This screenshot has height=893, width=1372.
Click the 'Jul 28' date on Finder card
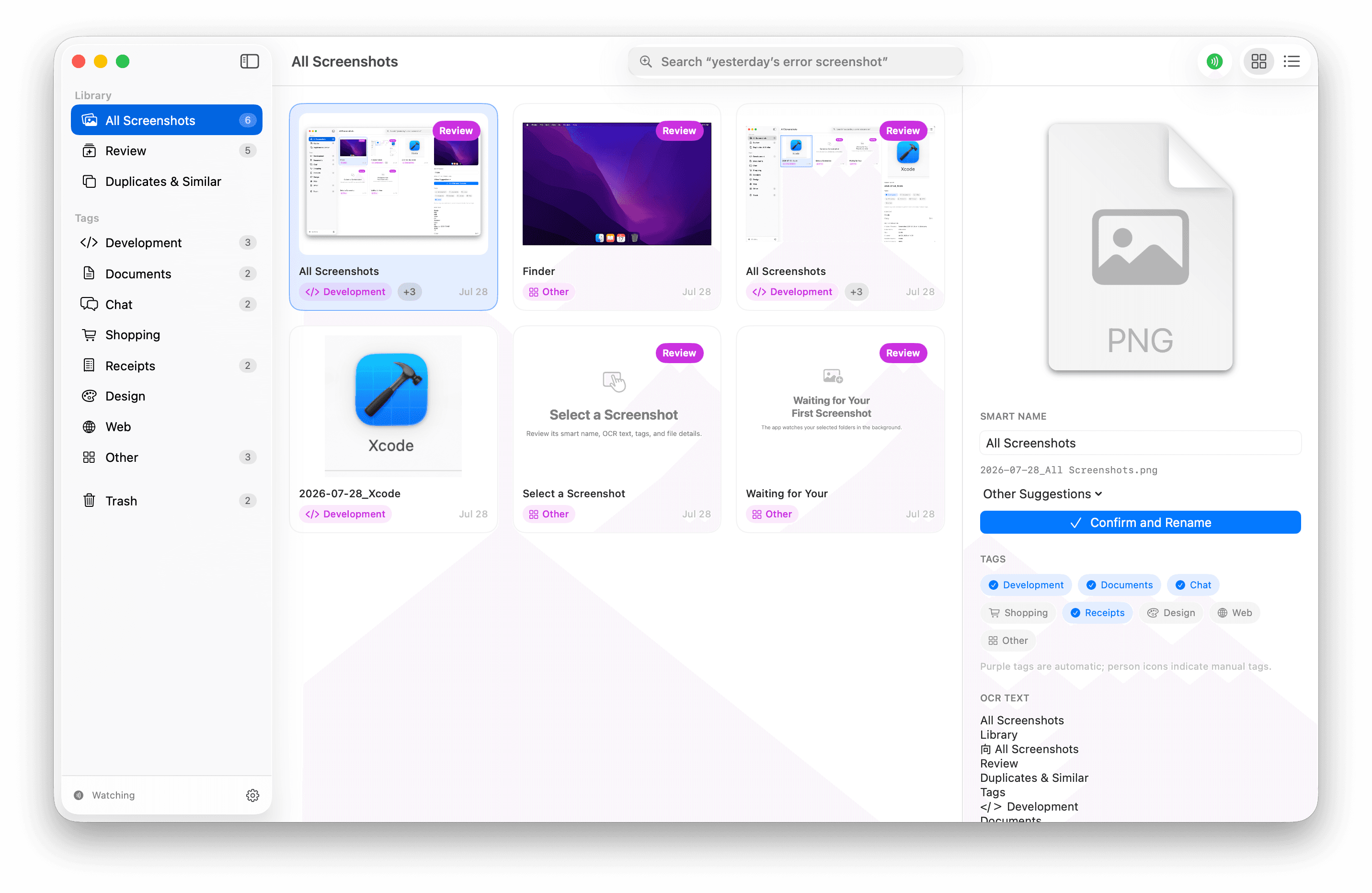(x=697, y=292)
